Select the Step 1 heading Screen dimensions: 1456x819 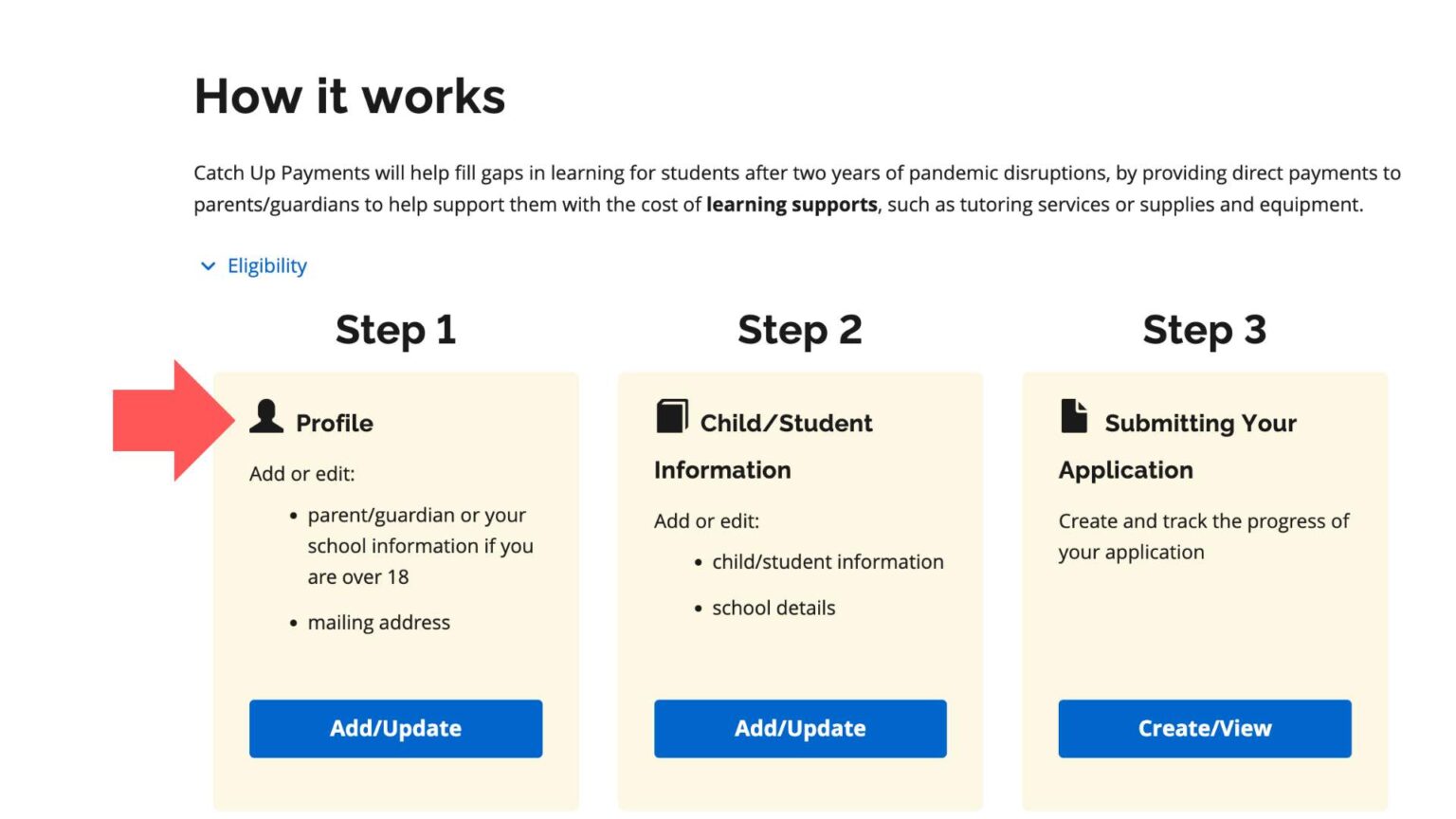pos(395,330)
